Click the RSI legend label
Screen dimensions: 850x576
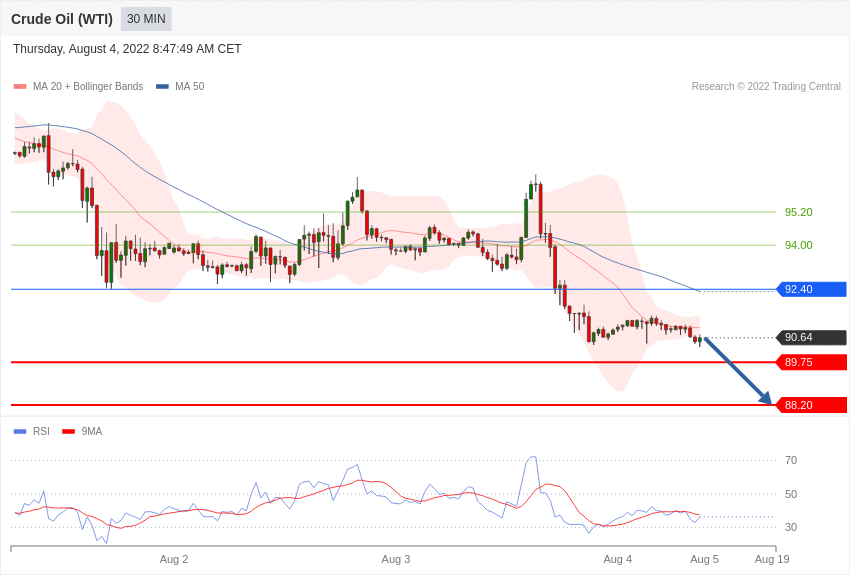[x=41, y=431]
